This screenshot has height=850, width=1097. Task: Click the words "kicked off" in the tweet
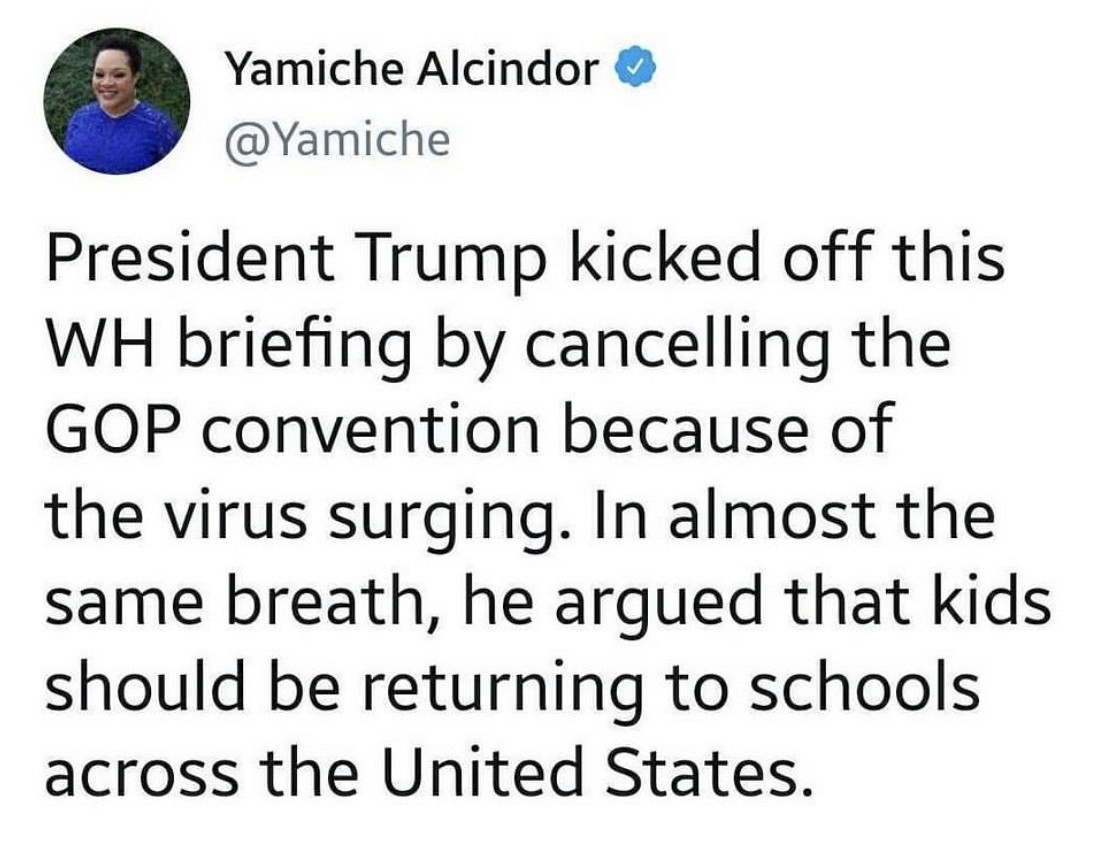tap(699, 258)
